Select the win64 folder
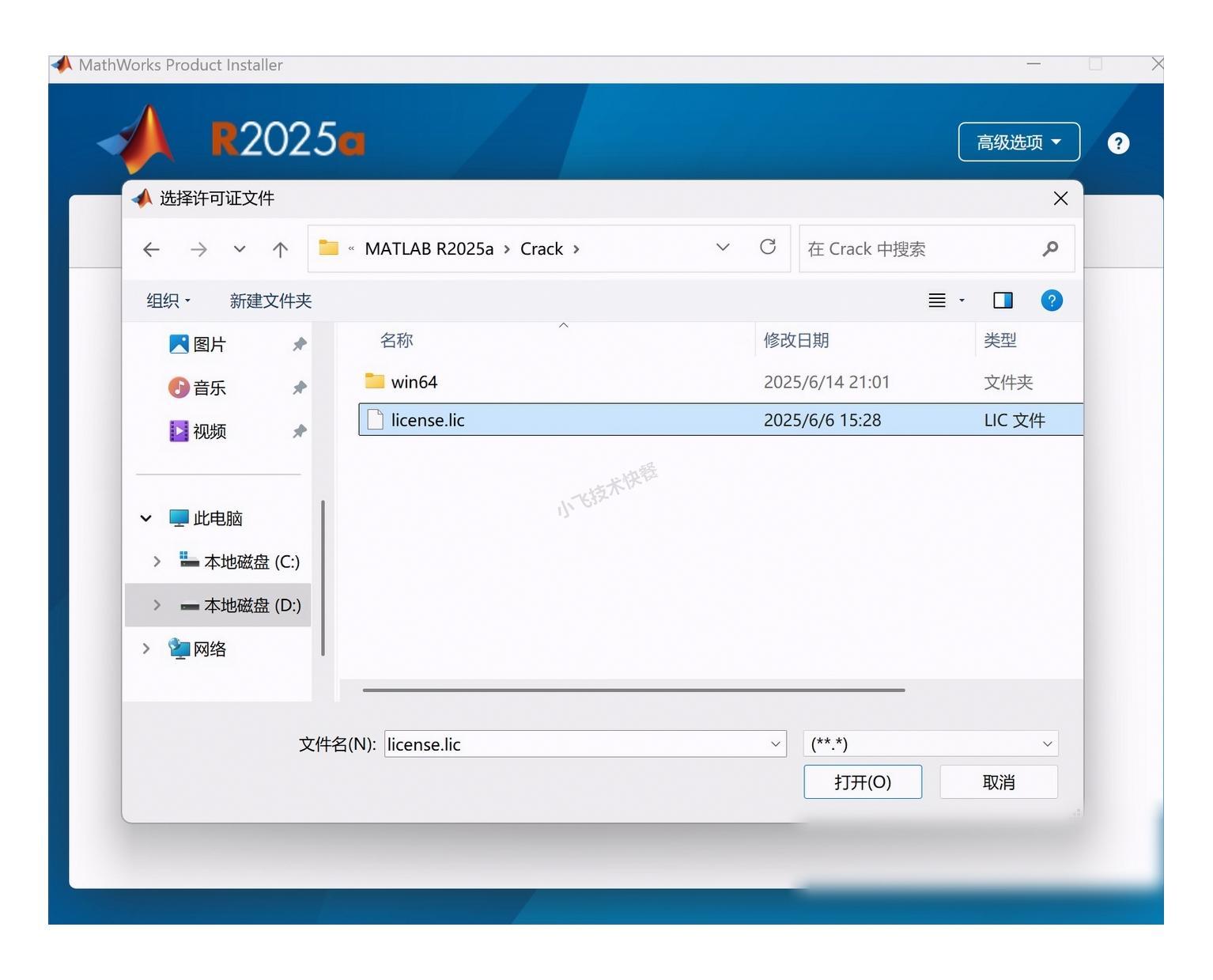 pyautogui.click(x=720, y=382)
